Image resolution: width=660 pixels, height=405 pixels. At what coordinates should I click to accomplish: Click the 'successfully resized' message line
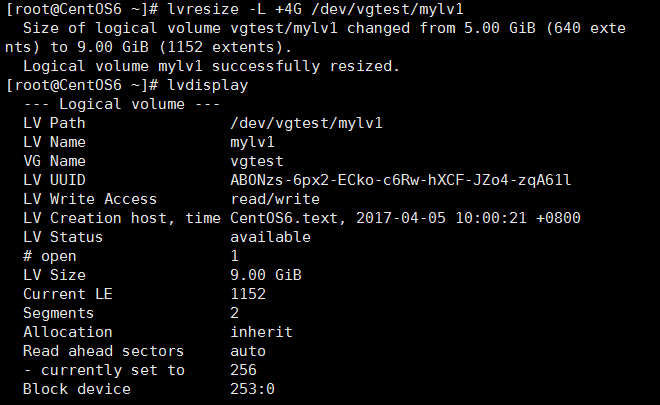tap(211, 66)
